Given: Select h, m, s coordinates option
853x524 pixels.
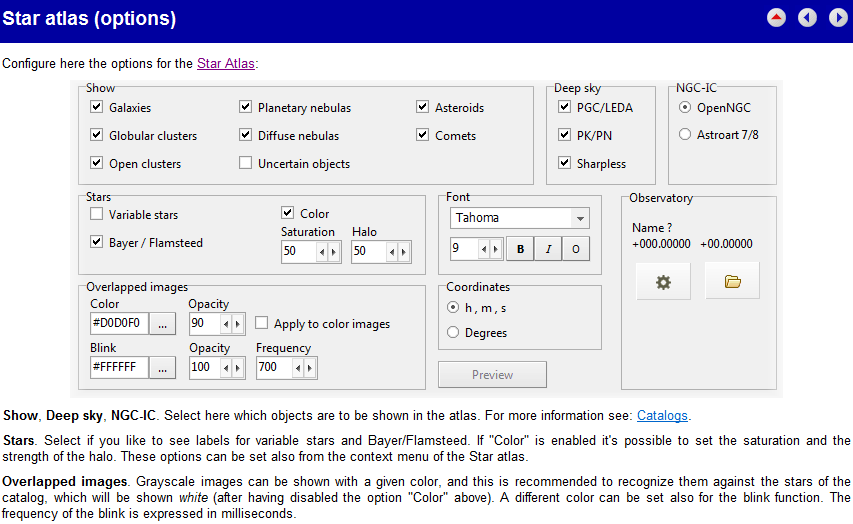Looking at the screenshot, I should [453, 307].
